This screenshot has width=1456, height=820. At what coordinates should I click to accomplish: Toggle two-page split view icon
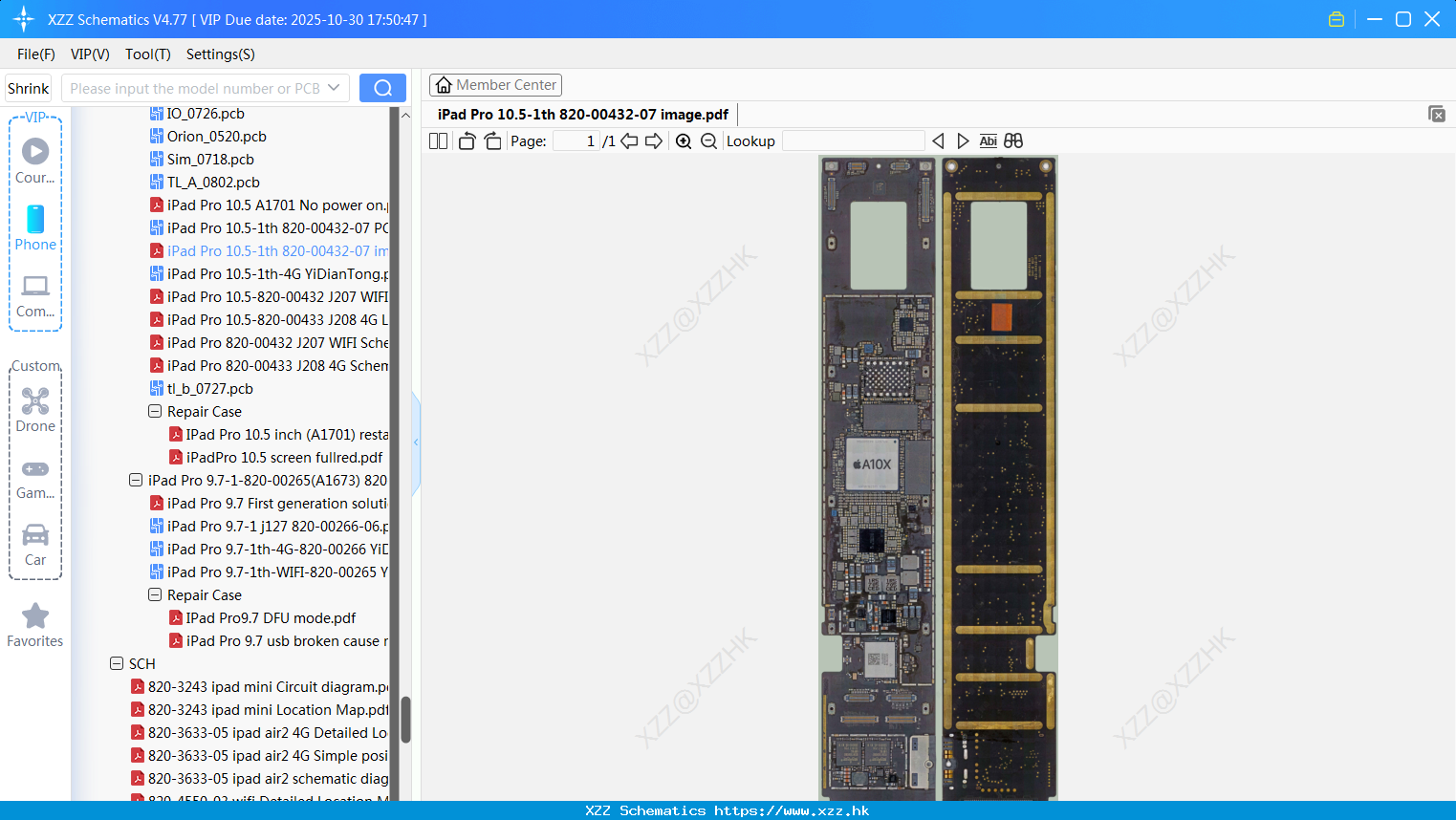439,140
